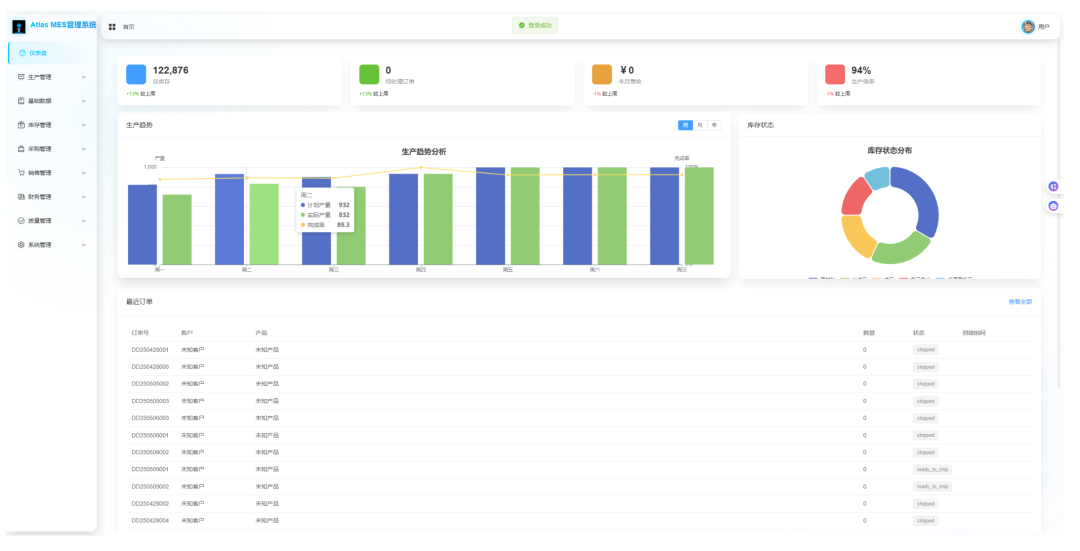Click the 质量管理 checkmark icon
The width and height of the screenshot is (1080, 551).
click(21, 221)
